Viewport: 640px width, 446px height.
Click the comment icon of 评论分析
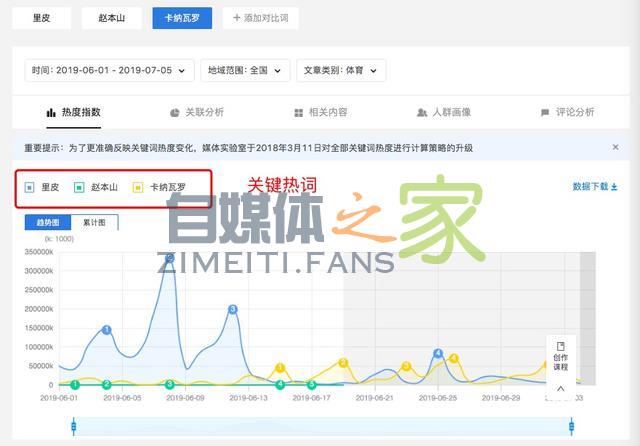(545, 113)
